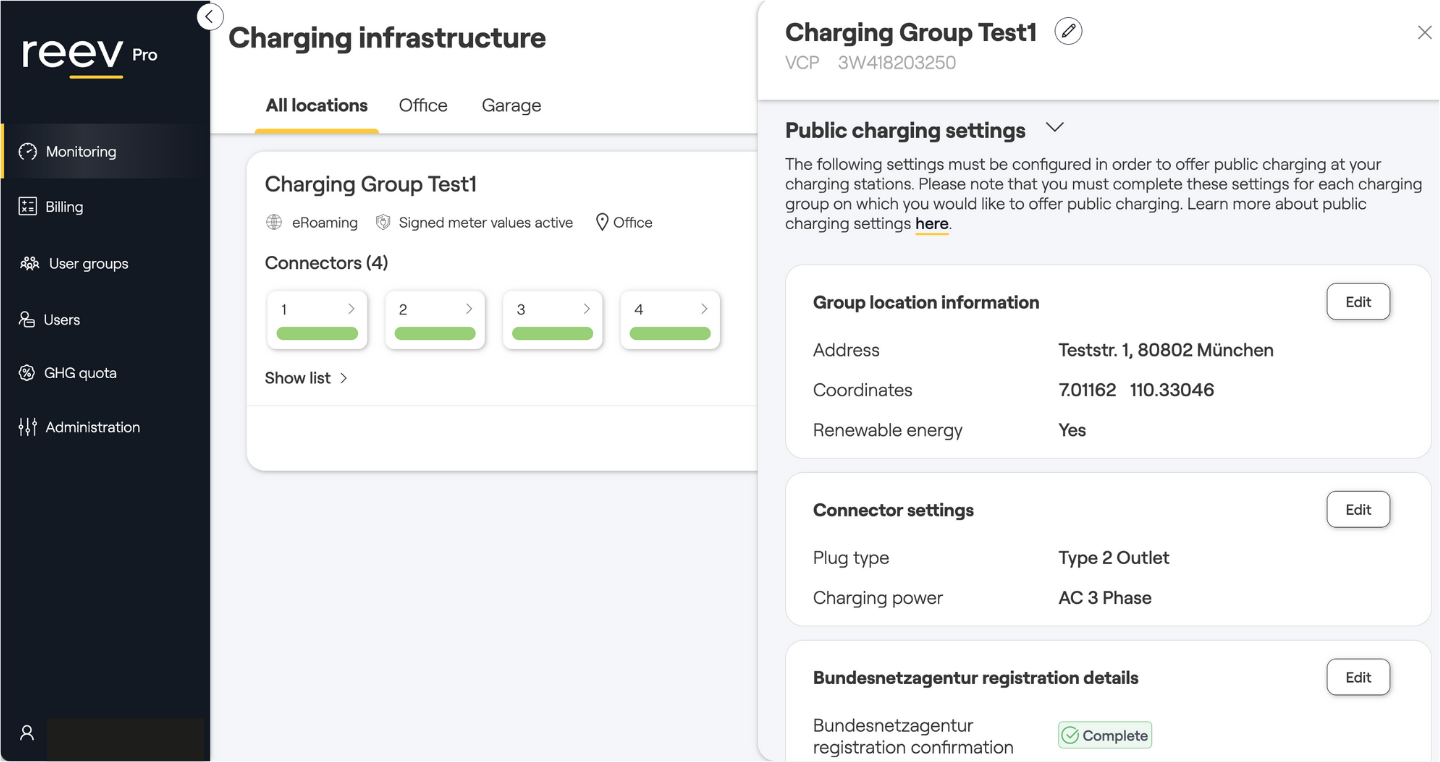Click the User groups people icon
This screenshot has height=762, width=1440.
tap(29, 264)
